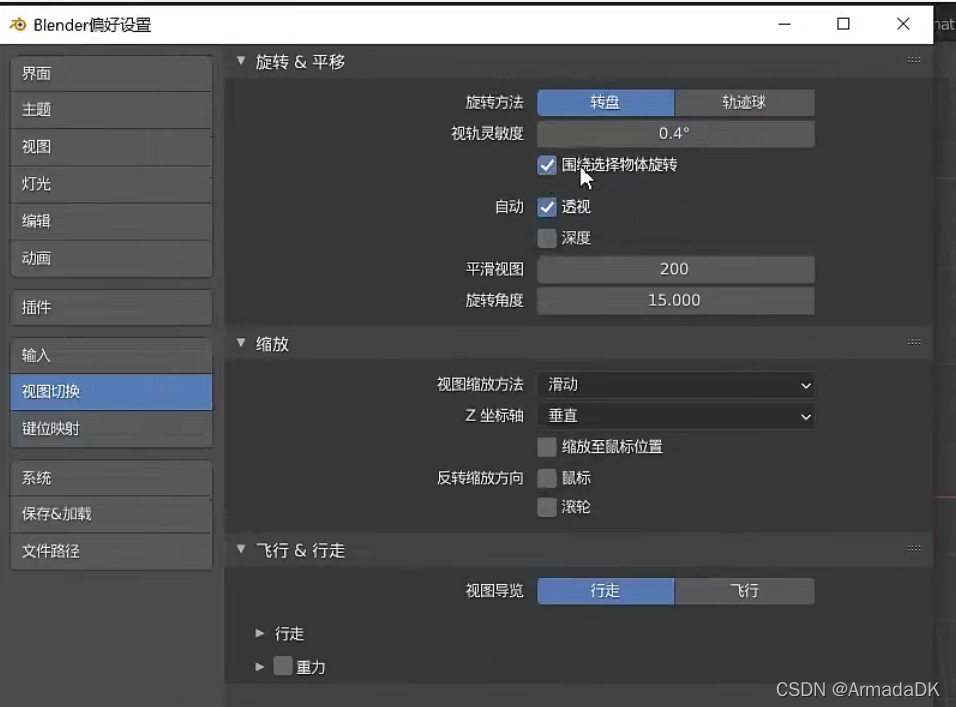Check the 滚轮 invert zoom option
This screenshot has height=707, width=956.
coord(547,507)
